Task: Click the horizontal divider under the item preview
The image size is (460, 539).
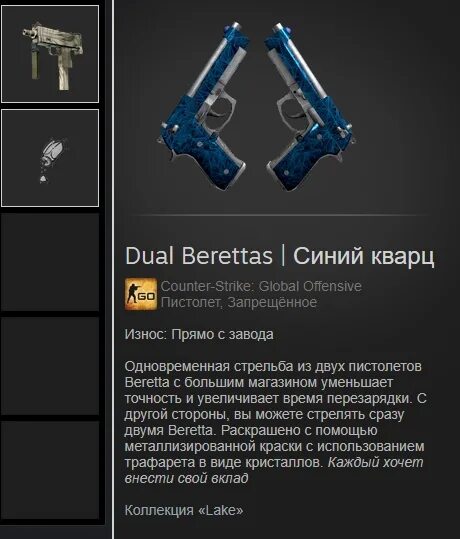Action: pos(278,216)
